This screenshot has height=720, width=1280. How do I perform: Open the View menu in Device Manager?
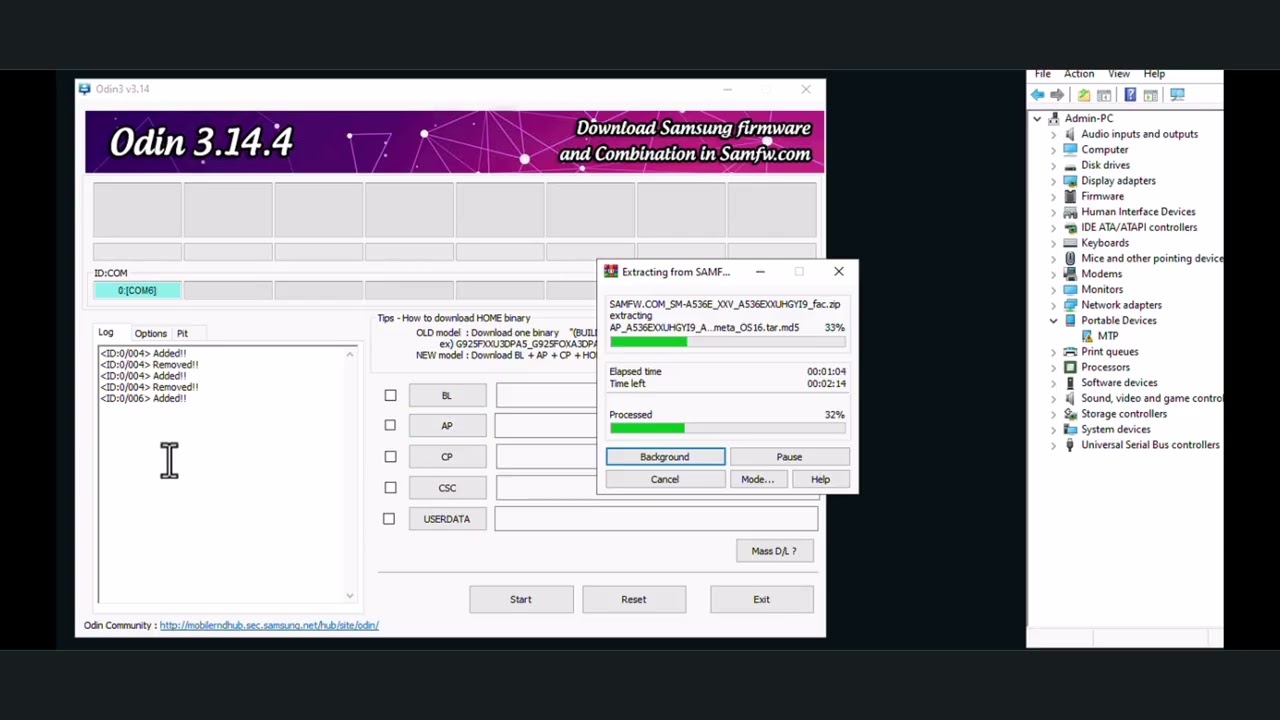point(1119,74)
